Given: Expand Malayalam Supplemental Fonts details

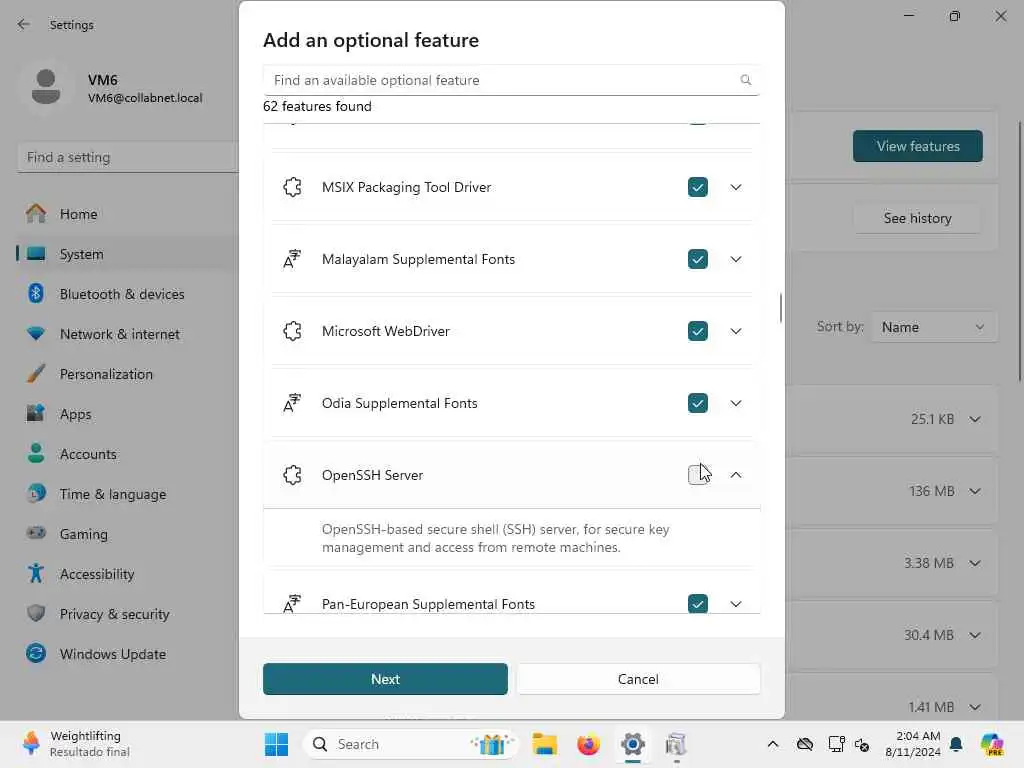Looking at the screenshot, I should point(736,259).
